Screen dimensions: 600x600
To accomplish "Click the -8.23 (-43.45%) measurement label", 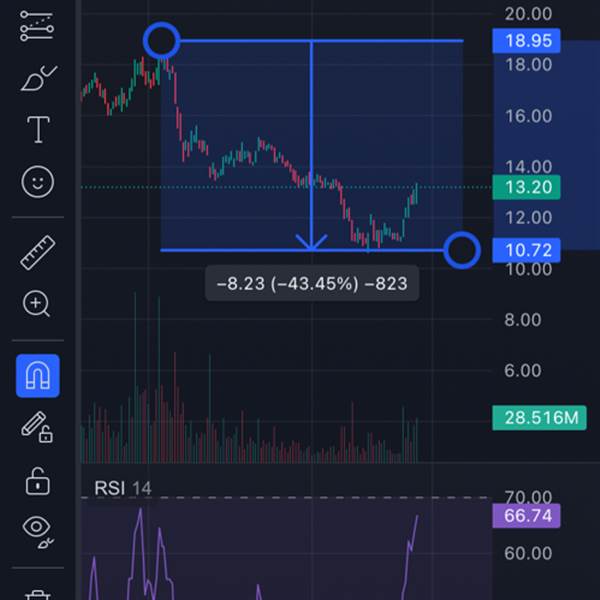I will (312, 284).
